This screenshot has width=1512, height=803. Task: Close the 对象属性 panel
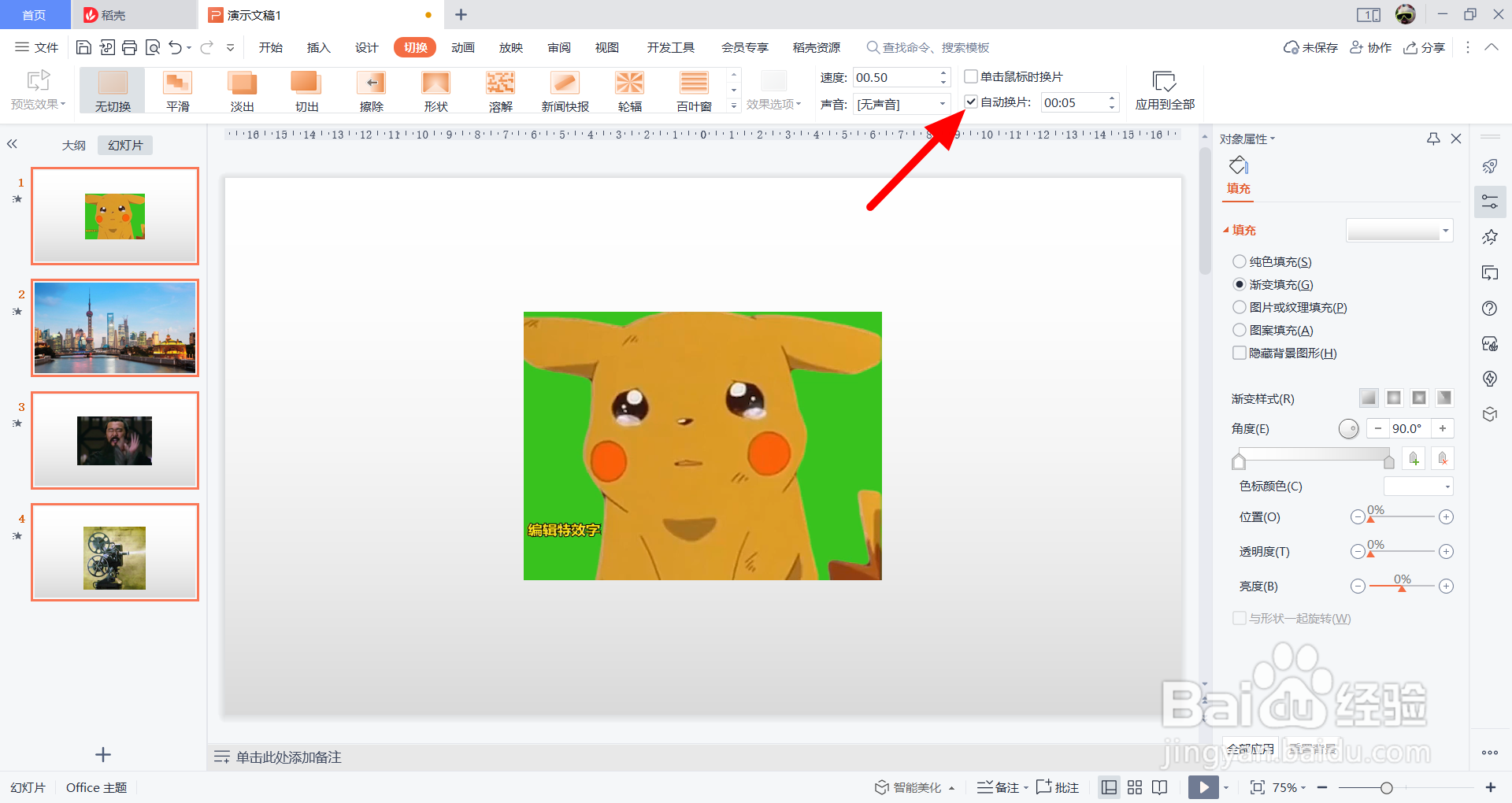1456,139
